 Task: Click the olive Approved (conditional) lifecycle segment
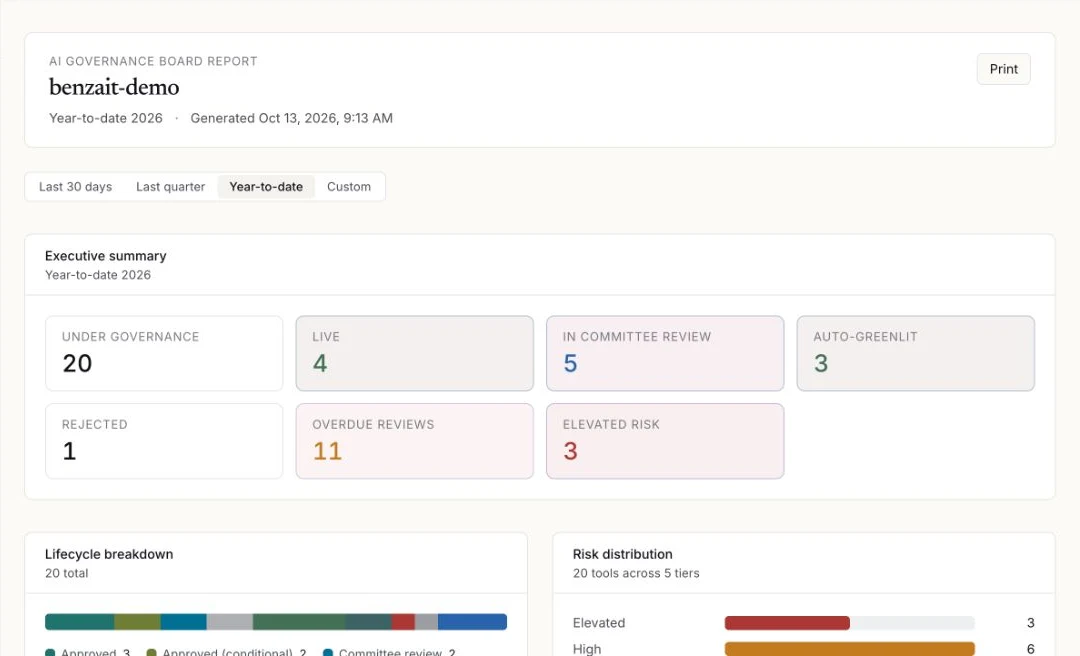138,622
